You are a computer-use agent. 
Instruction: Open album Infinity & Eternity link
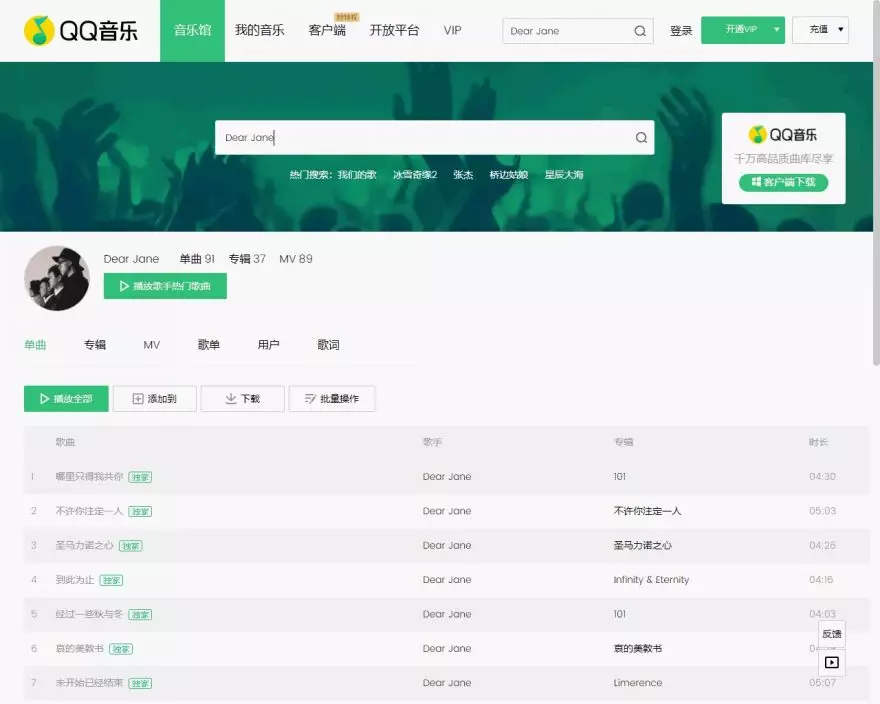point(651,580)
